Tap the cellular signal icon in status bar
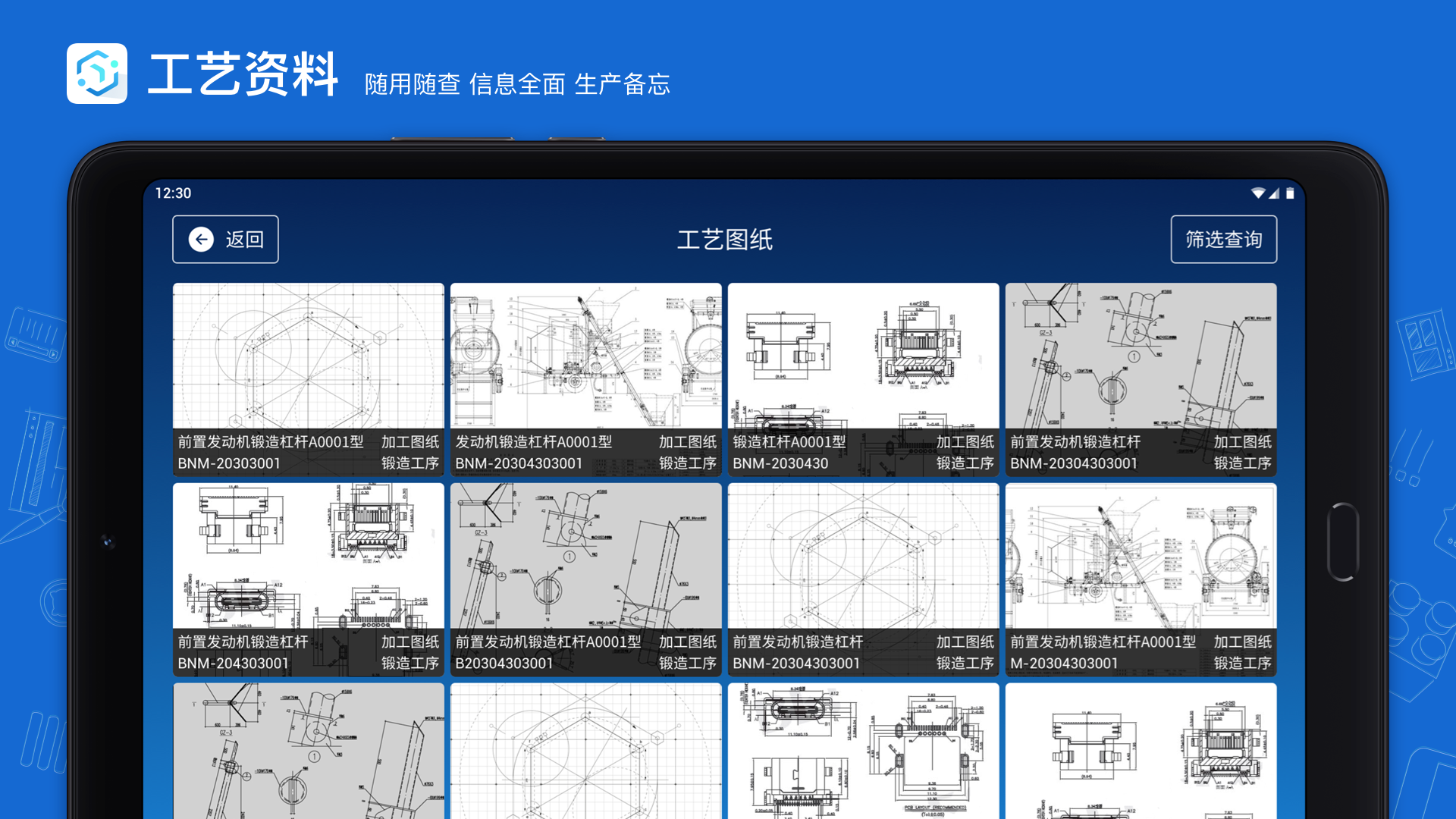This screenshot has height=819, width=1456. click(x=1275, y=193)
